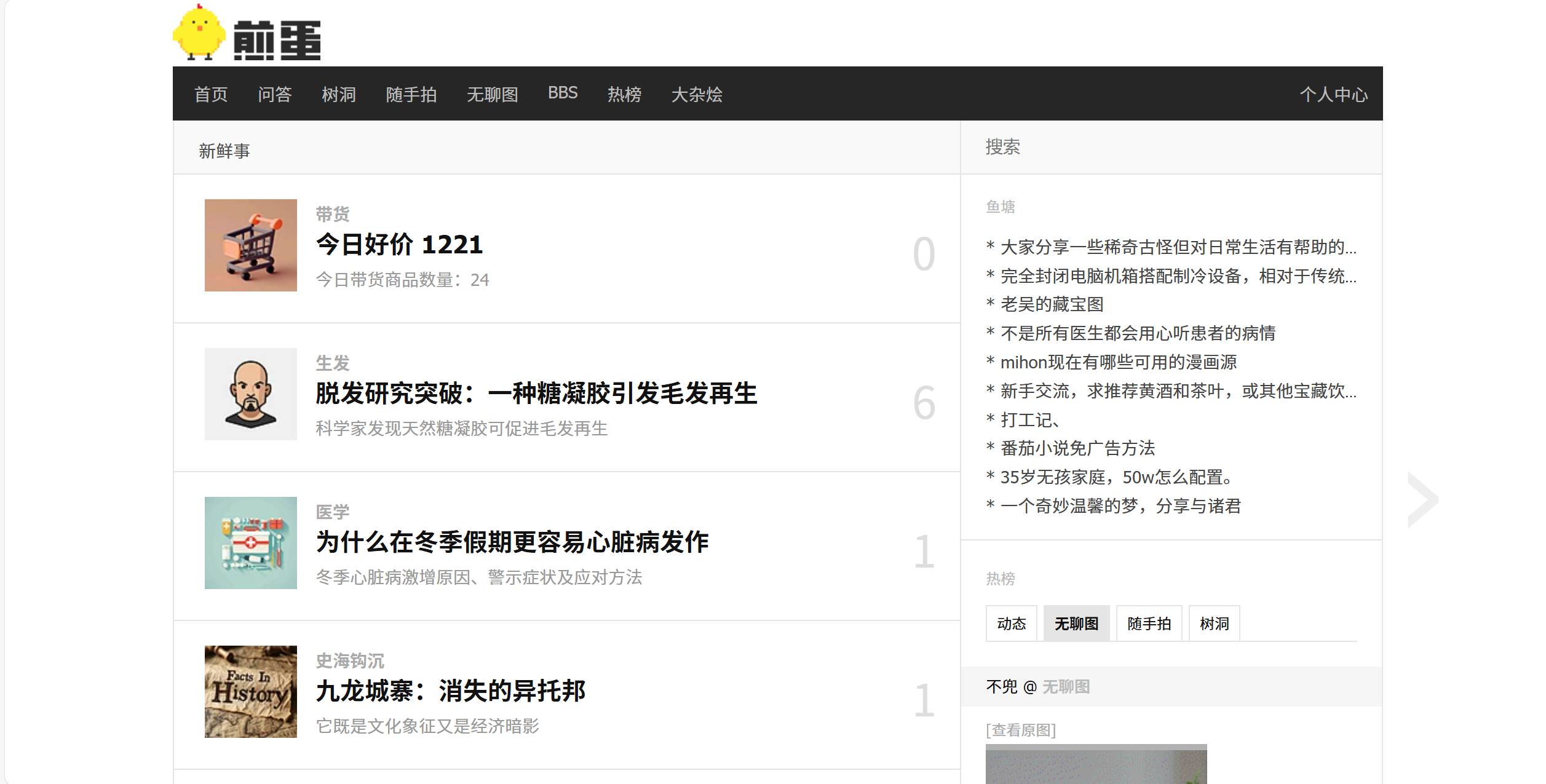Viewport: 1546px width, 784px height.
Task: Click the 史海钩沉 category tag
Action: point(350,660)
